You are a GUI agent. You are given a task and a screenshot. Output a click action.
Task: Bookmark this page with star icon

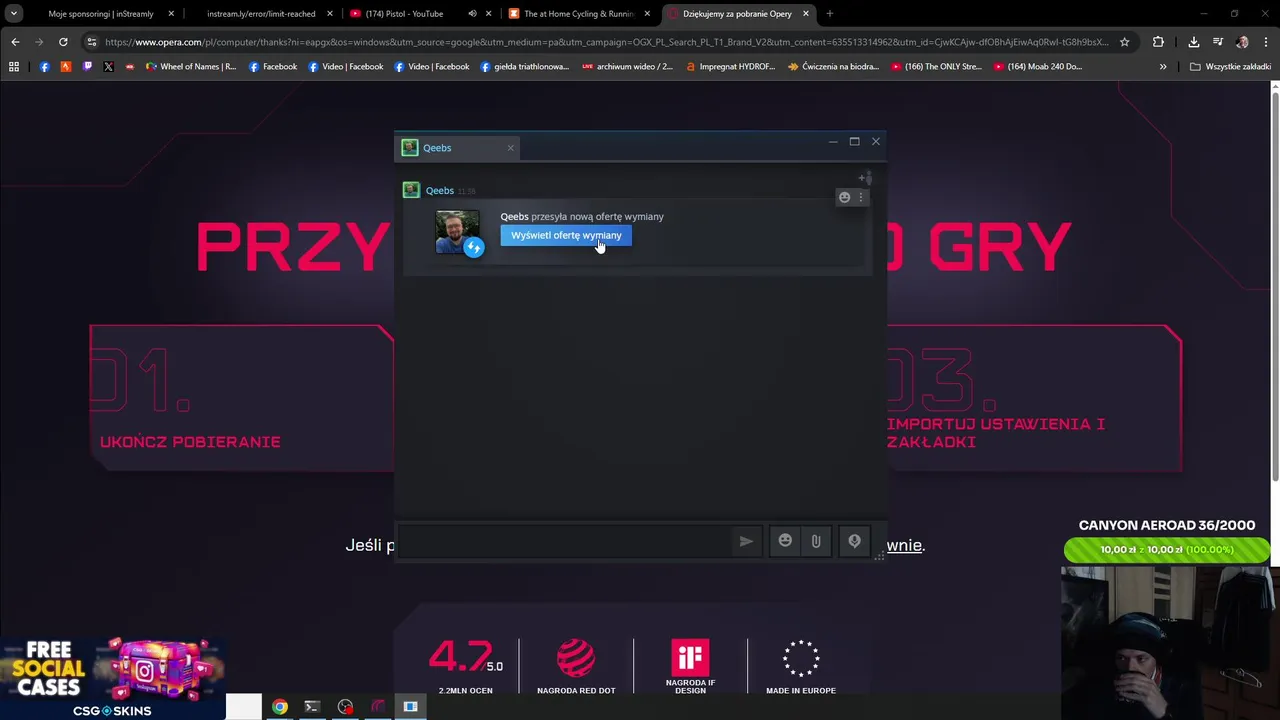tap(1124, 42)
